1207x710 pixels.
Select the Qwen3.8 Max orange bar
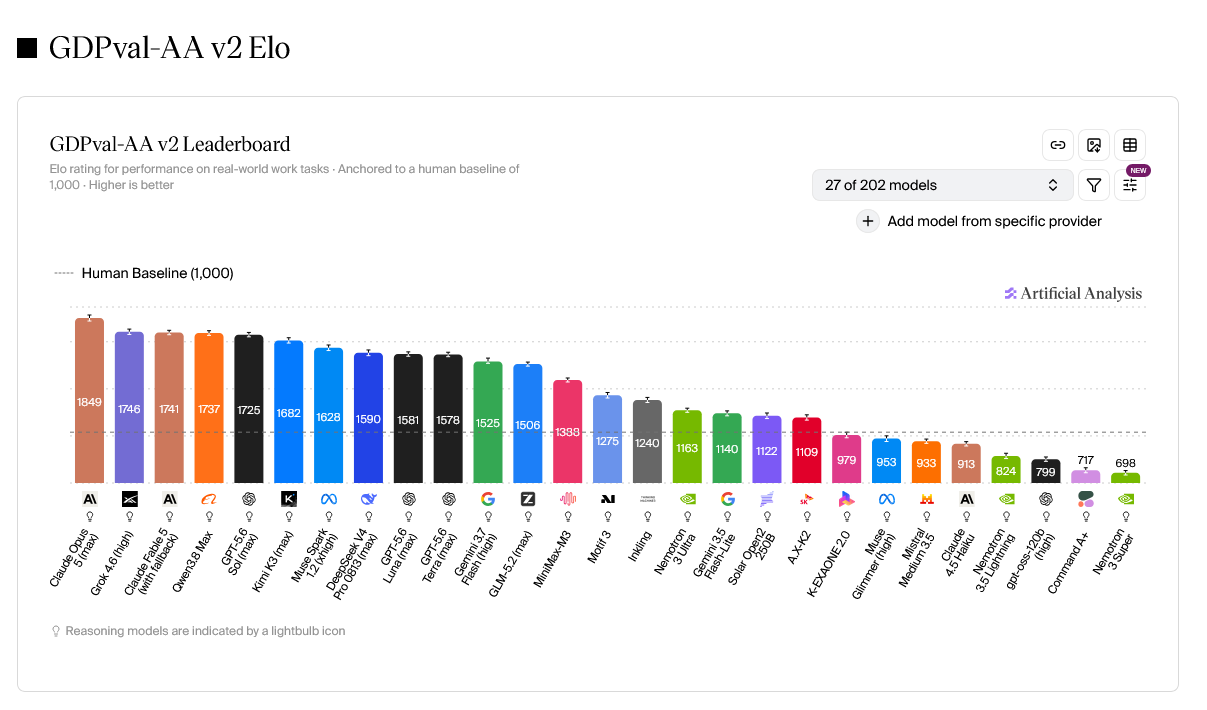[x=209, y=408]
